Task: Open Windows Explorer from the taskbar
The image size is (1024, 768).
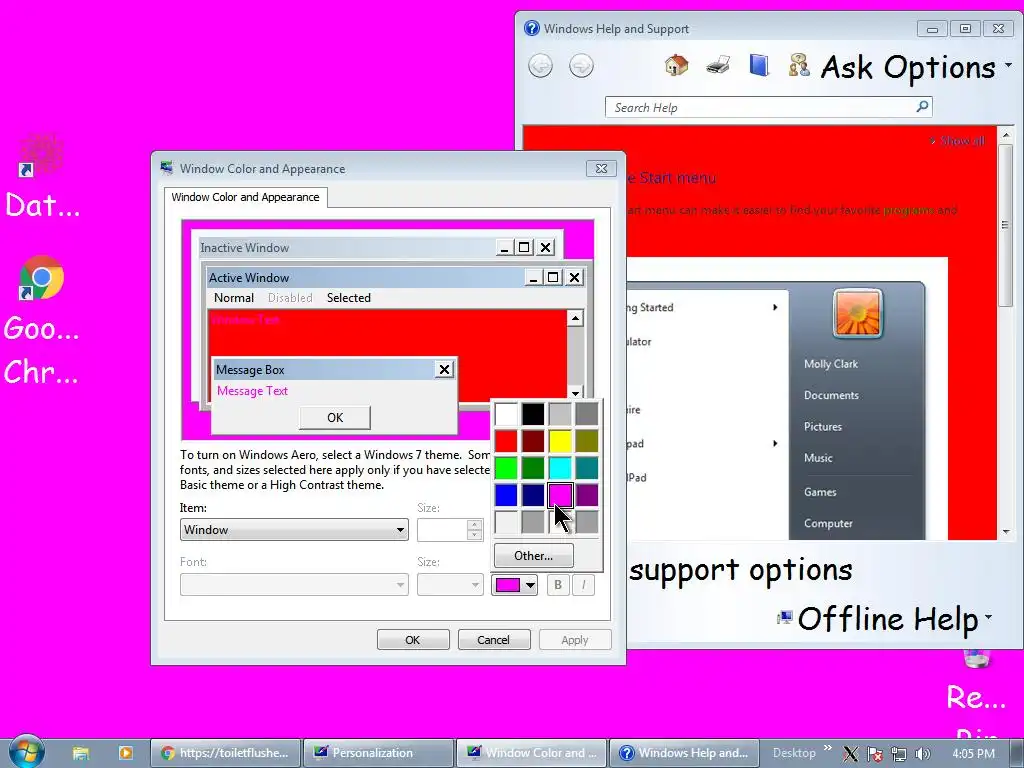Action: click(x=80, y=753)
